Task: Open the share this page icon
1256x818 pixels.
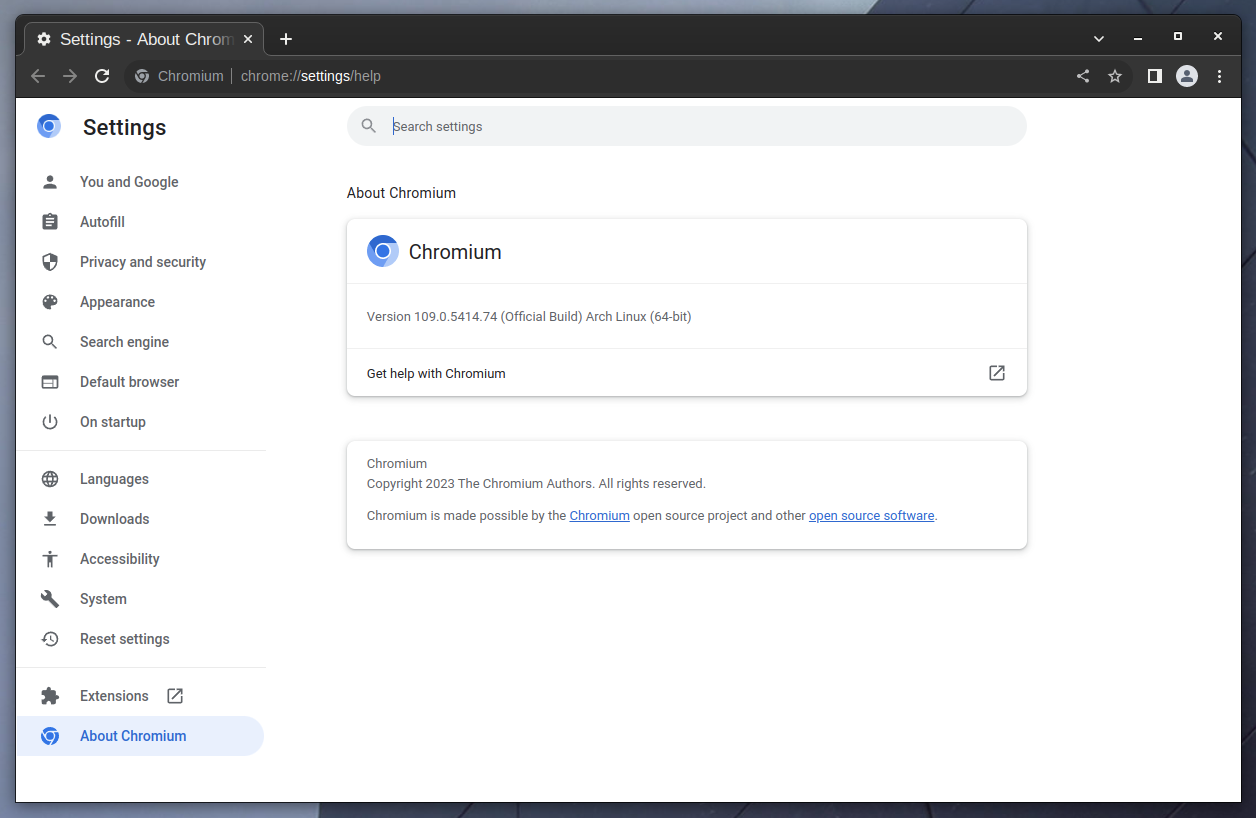Action: click(1083, 76)
